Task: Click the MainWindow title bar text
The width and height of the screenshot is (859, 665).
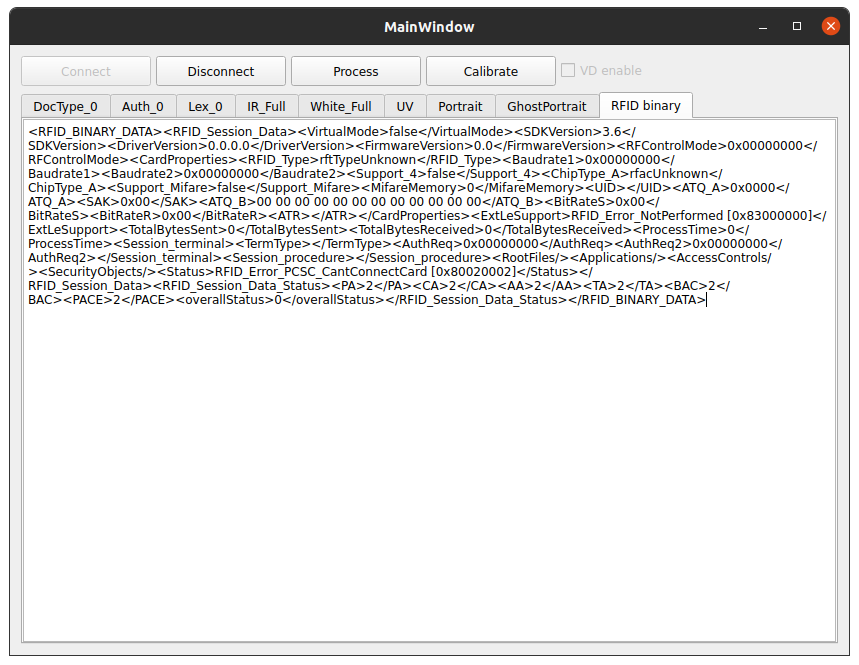Action: 430,27
